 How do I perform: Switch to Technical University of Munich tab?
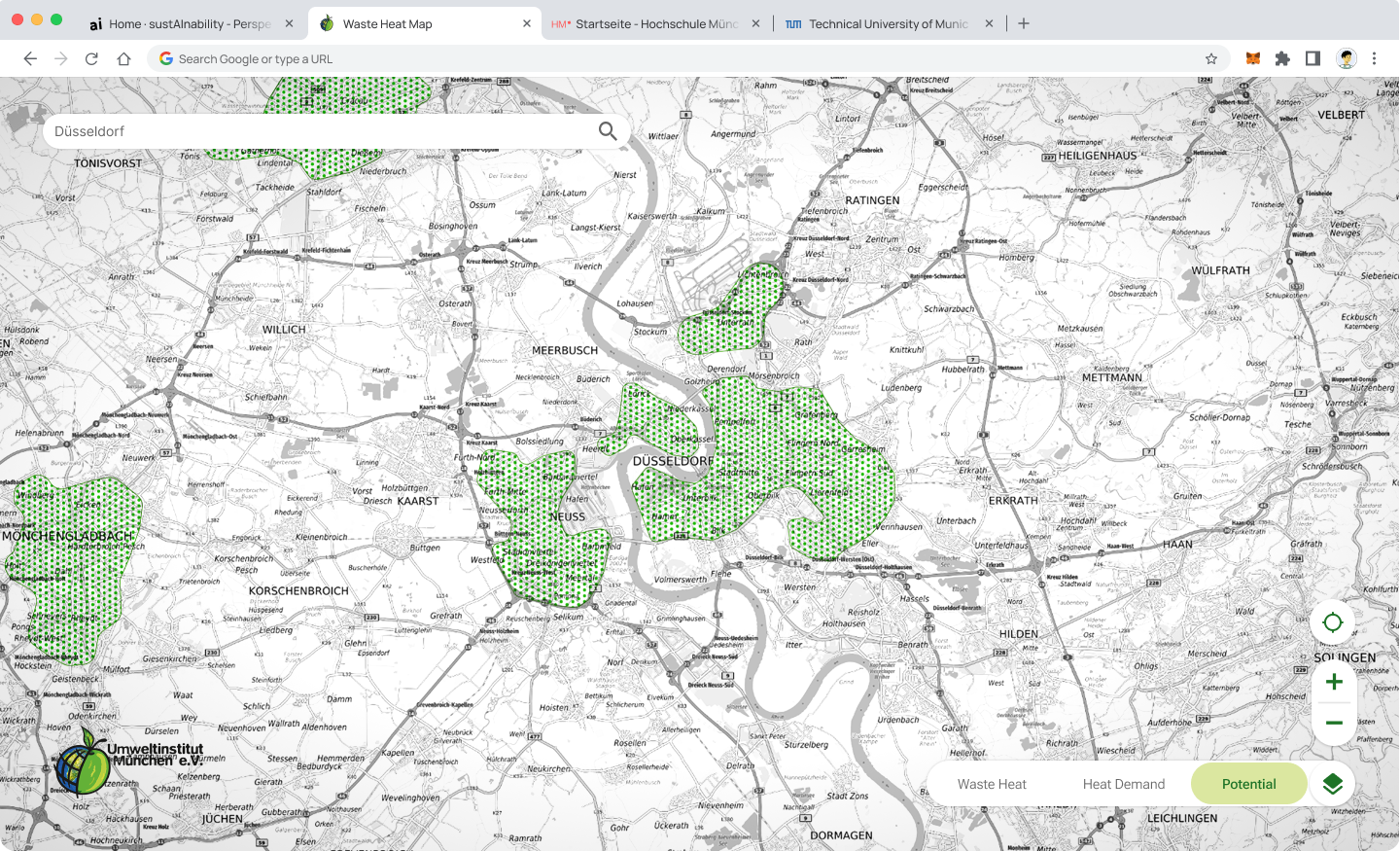pos(887,23)
